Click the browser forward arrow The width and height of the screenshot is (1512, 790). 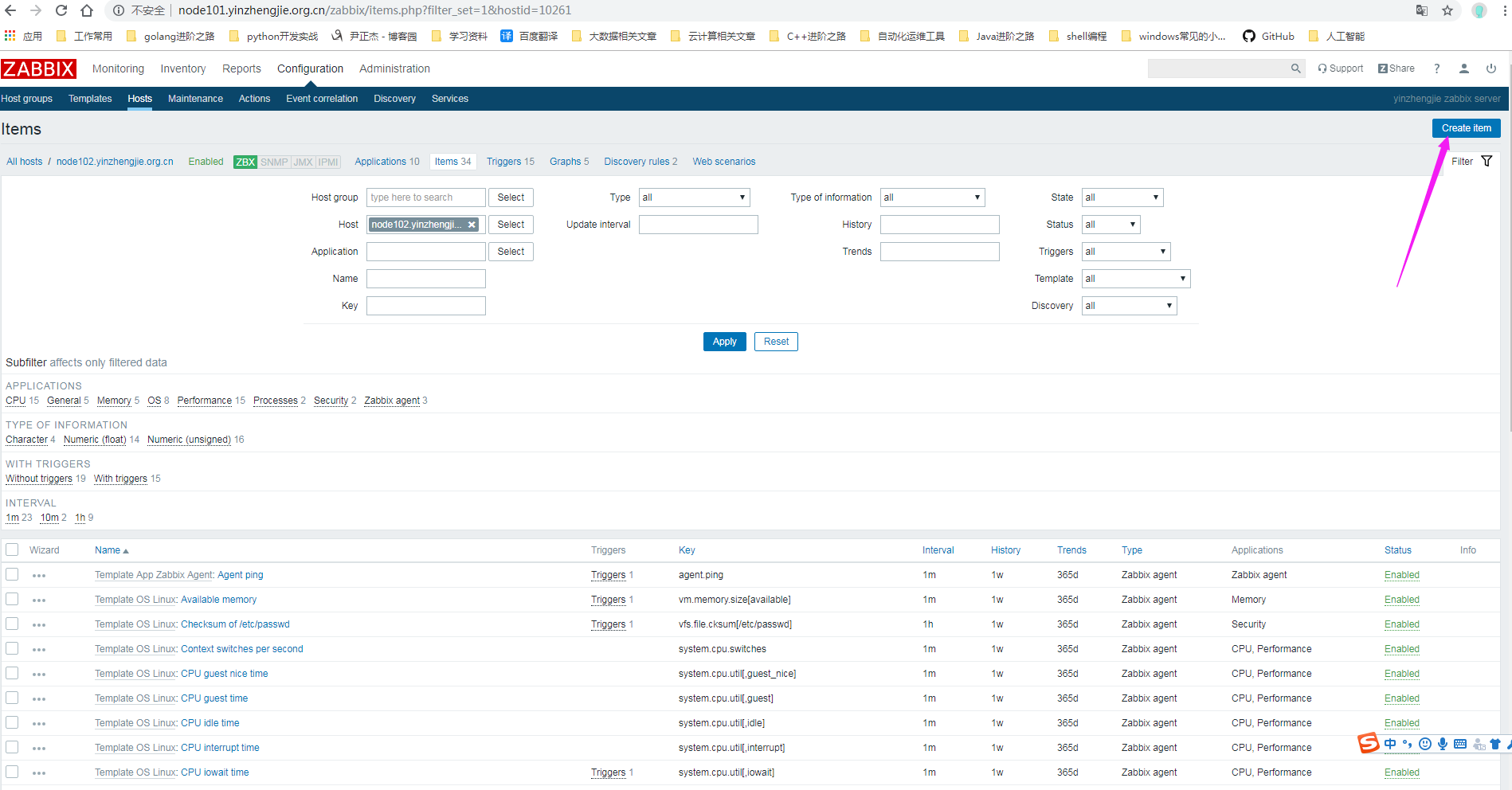point(36,10)
